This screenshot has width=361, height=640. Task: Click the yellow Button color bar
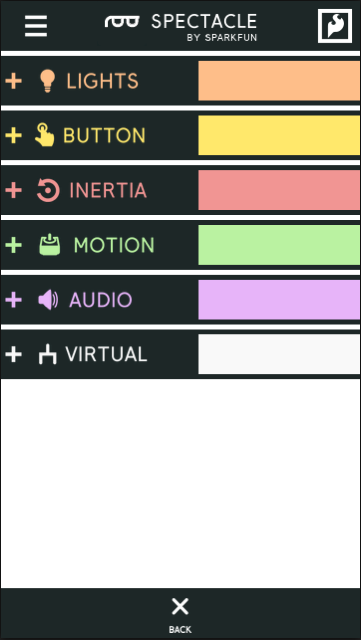coord(279,135)
